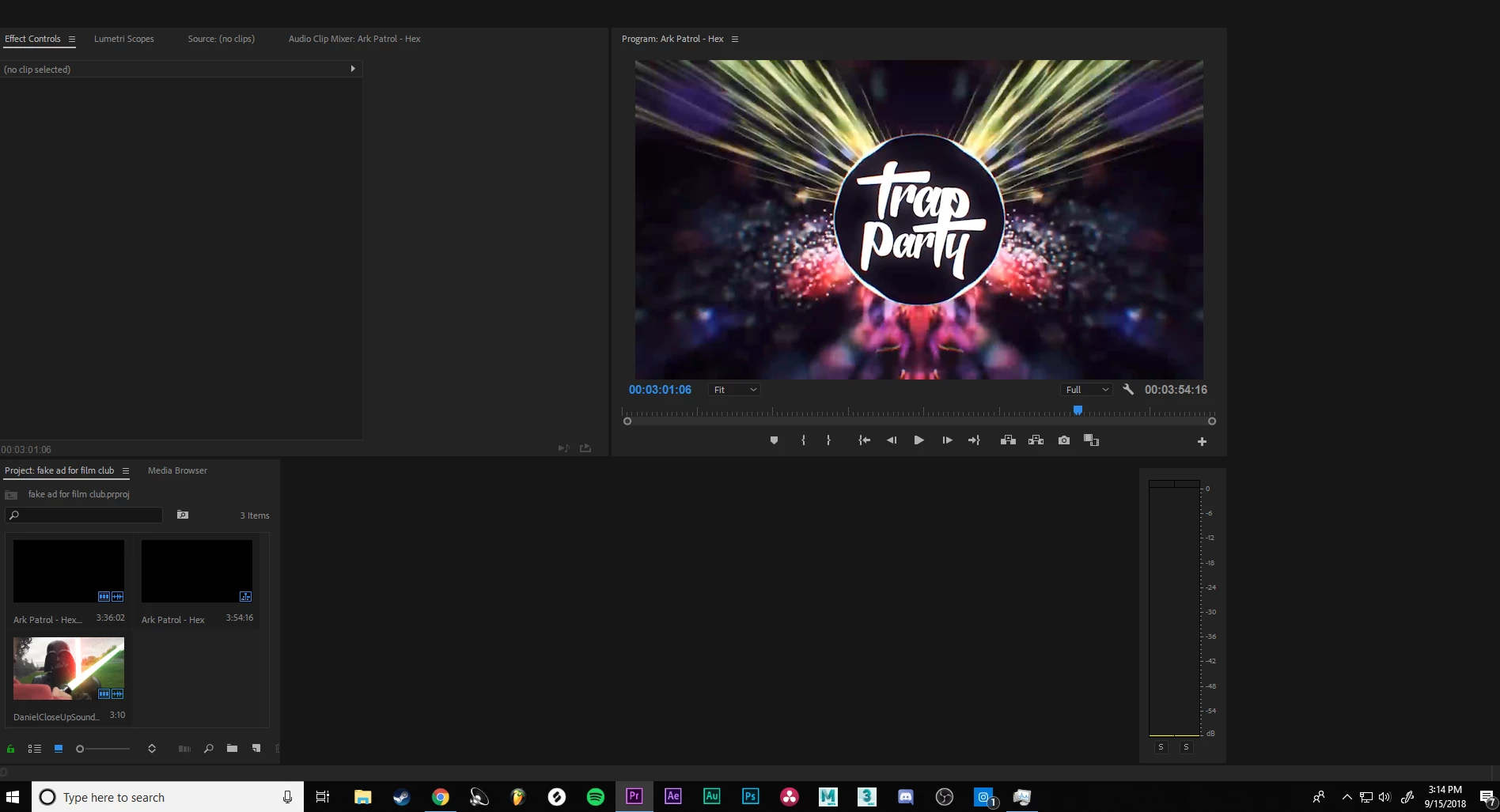The image size is (1500, 812).
Task: Select Effect Controls tab
Action: pyautogui.click(x=32, y=39)
